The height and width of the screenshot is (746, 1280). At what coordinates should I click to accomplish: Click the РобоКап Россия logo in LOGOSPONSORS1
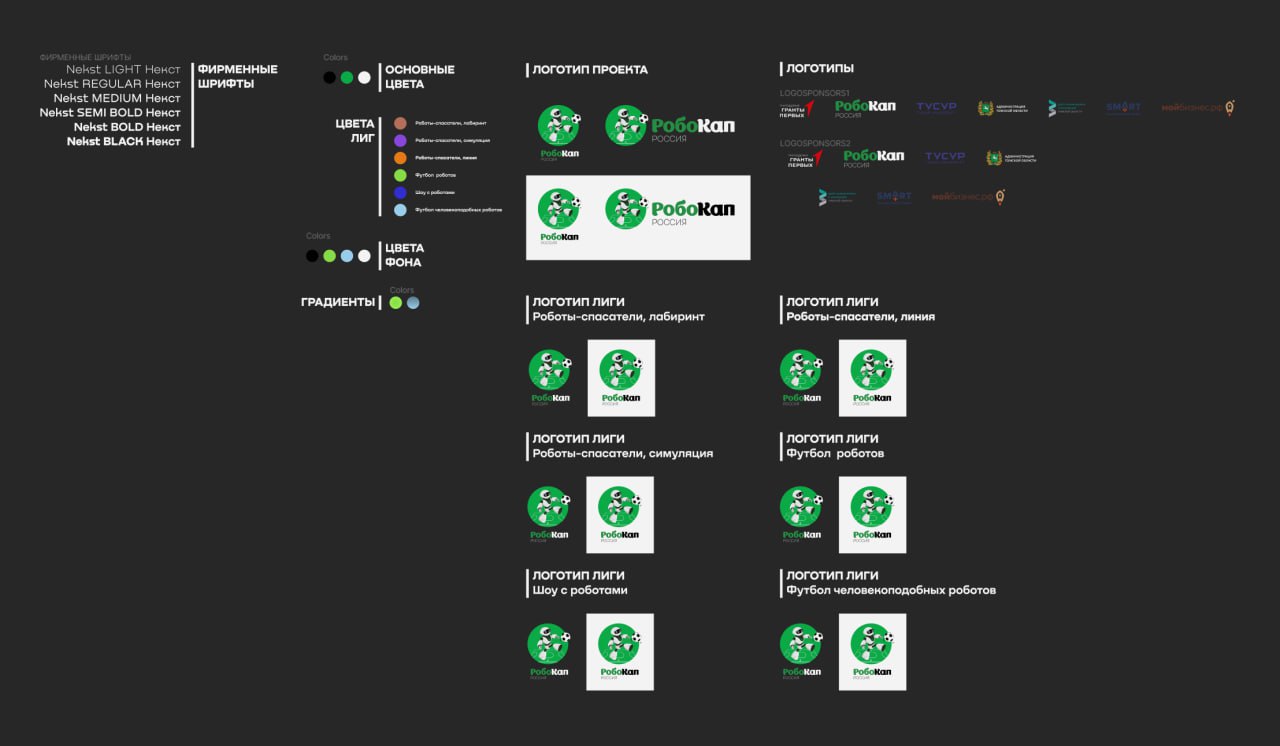tap(865, 108)
